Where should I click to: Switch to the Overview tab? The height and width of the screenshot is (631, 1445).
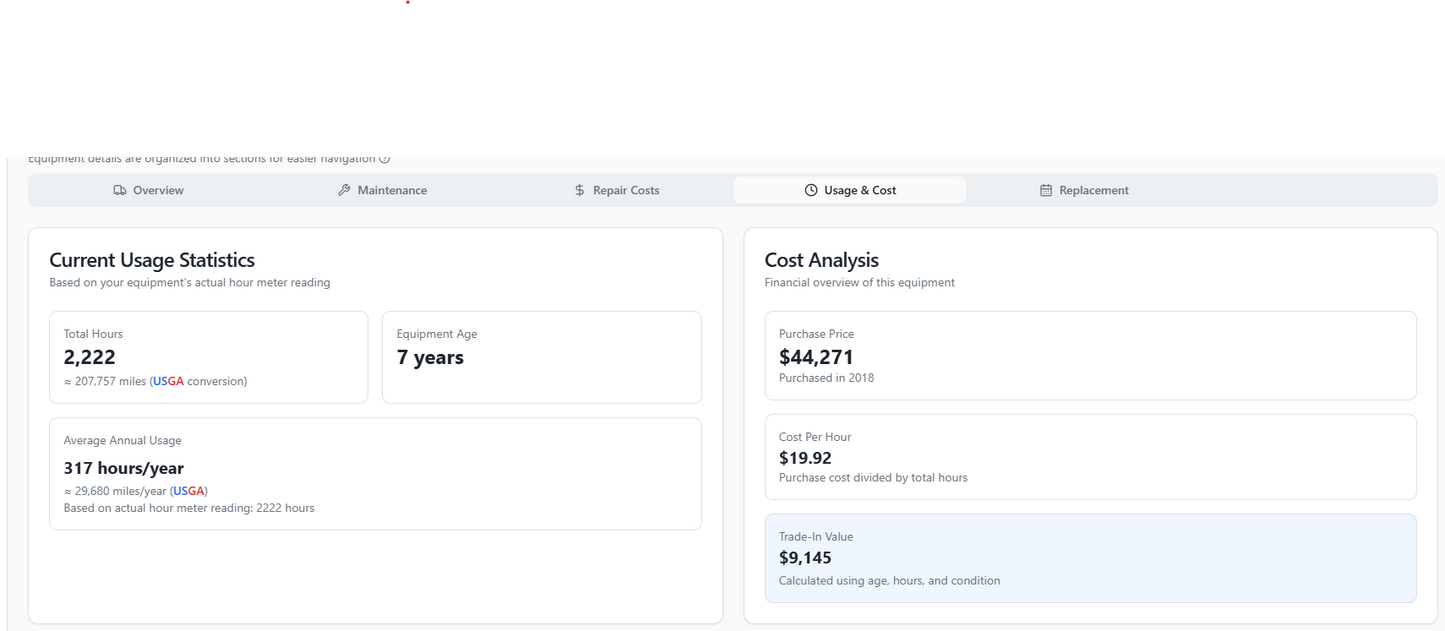(148, 190)
